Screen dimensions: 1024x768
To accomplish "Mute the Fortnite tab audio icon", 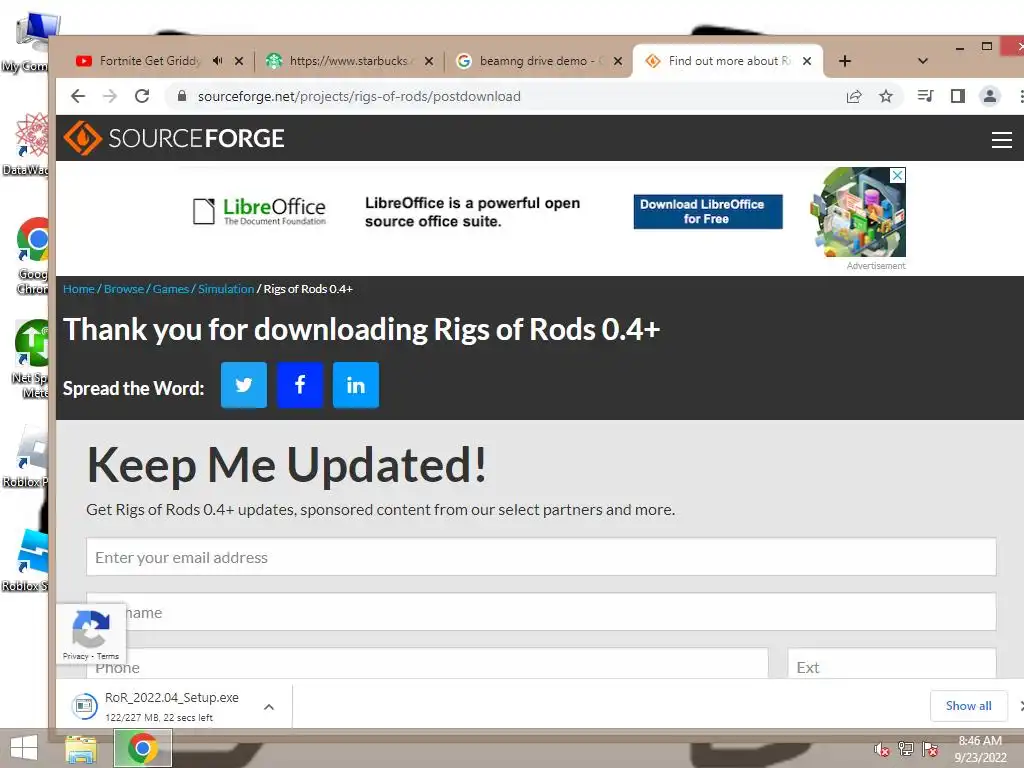I will 217,61.
